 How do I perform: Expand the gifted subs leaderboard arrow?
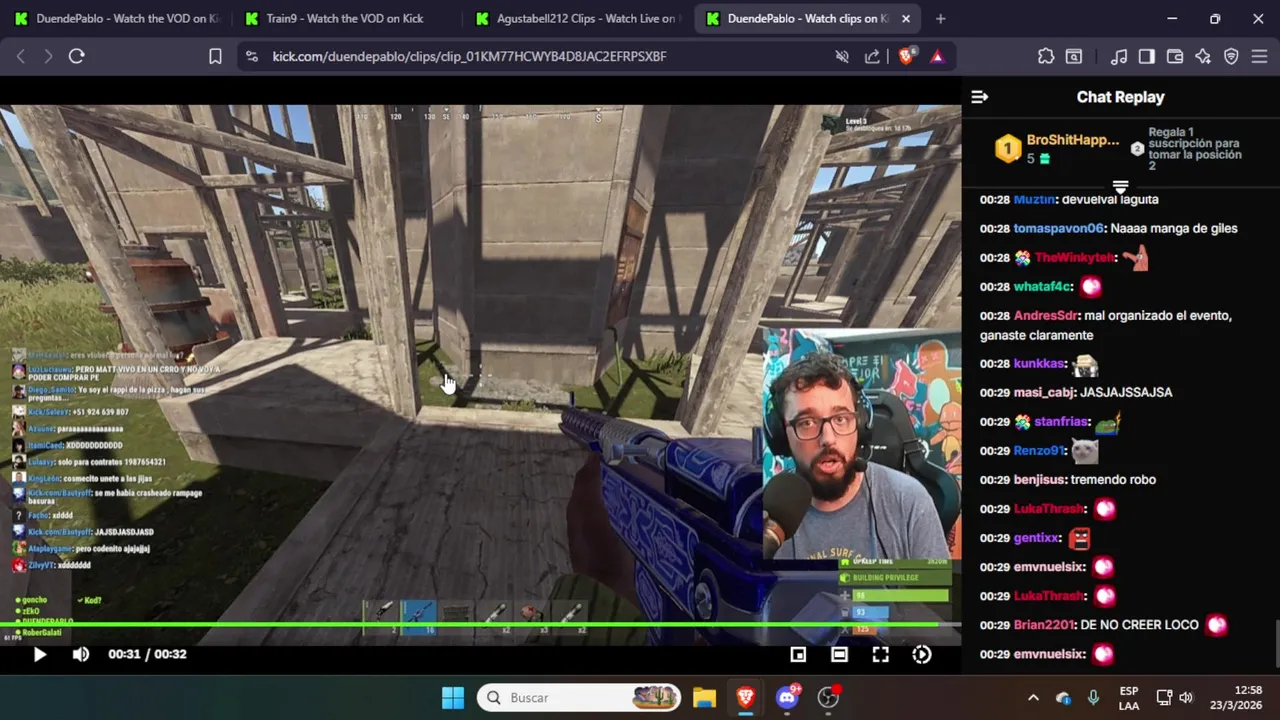pos(1120,187)
